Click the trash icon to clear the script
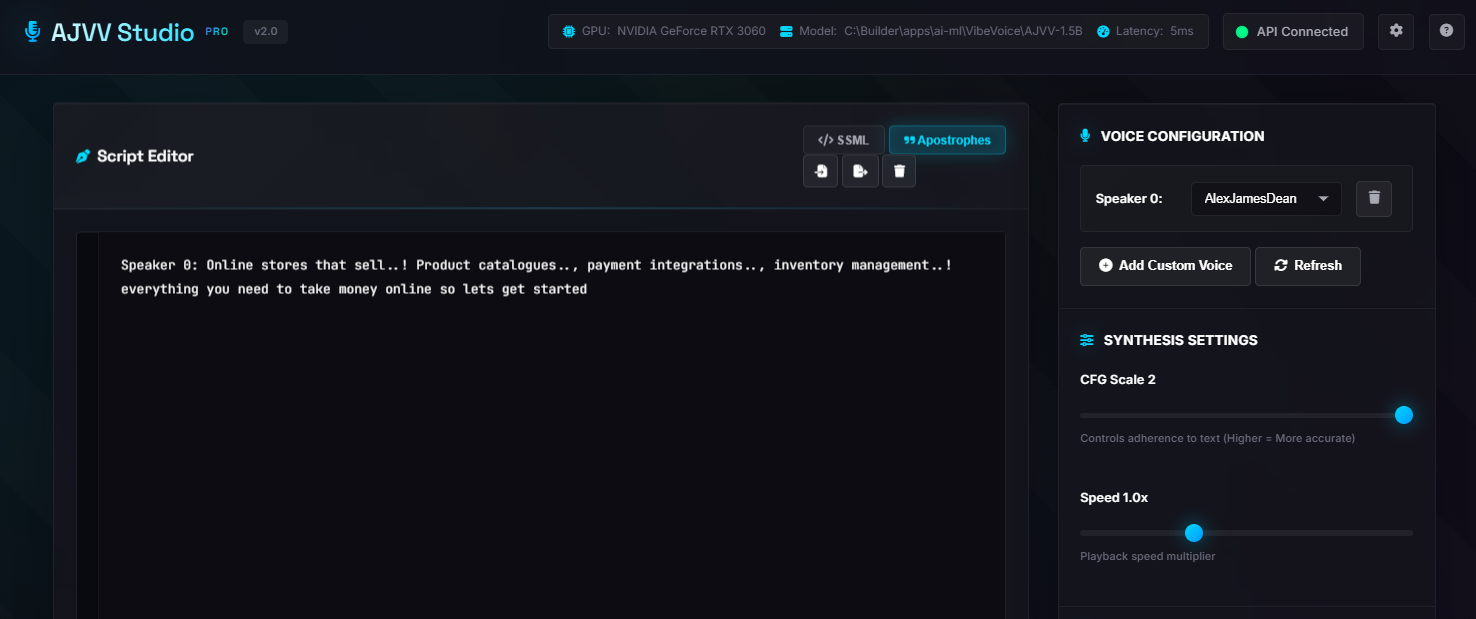 click(x=898, y=170)
